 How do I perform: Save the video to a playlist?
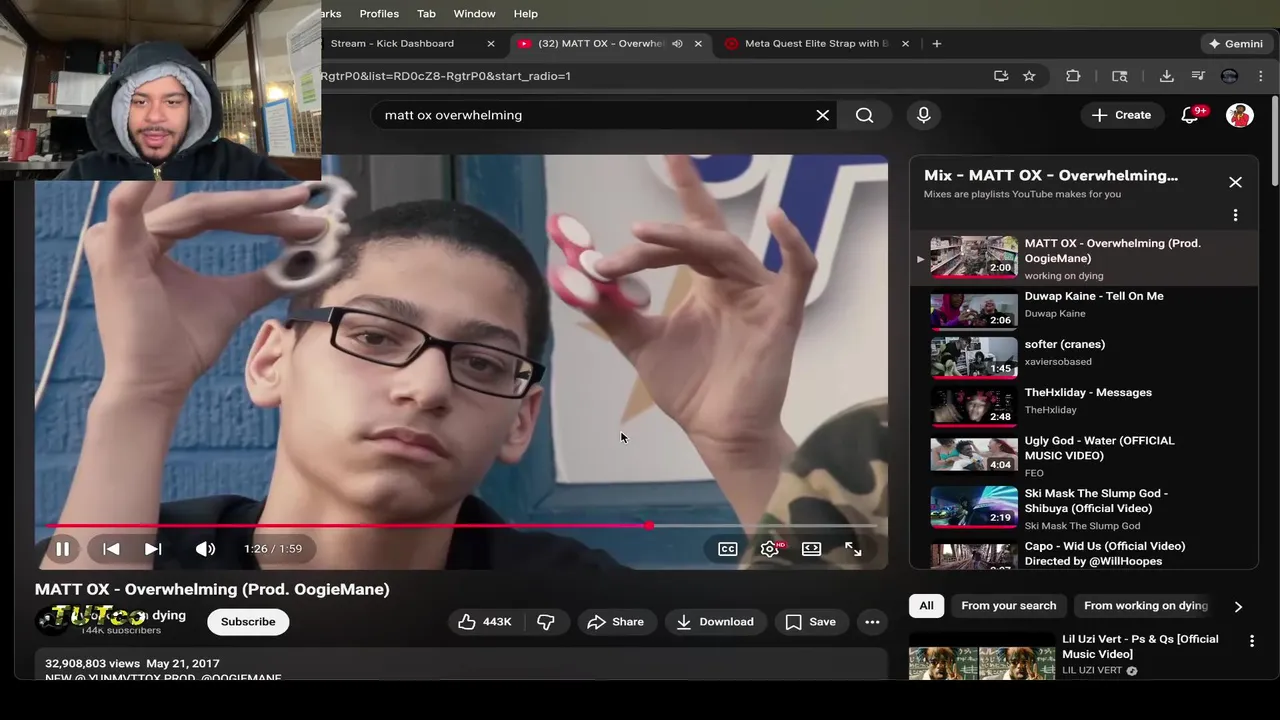[x=811, y=622]
